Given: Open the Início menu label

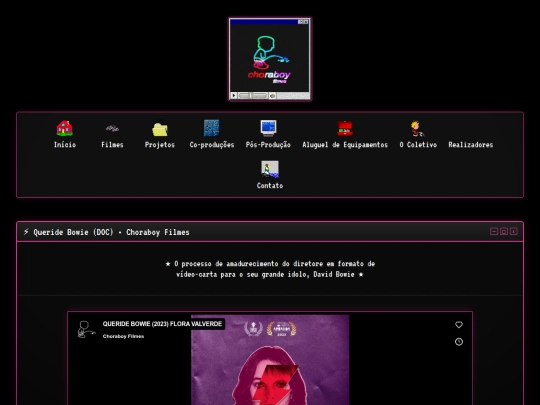Looking at the screenshot, I should 65,145.
